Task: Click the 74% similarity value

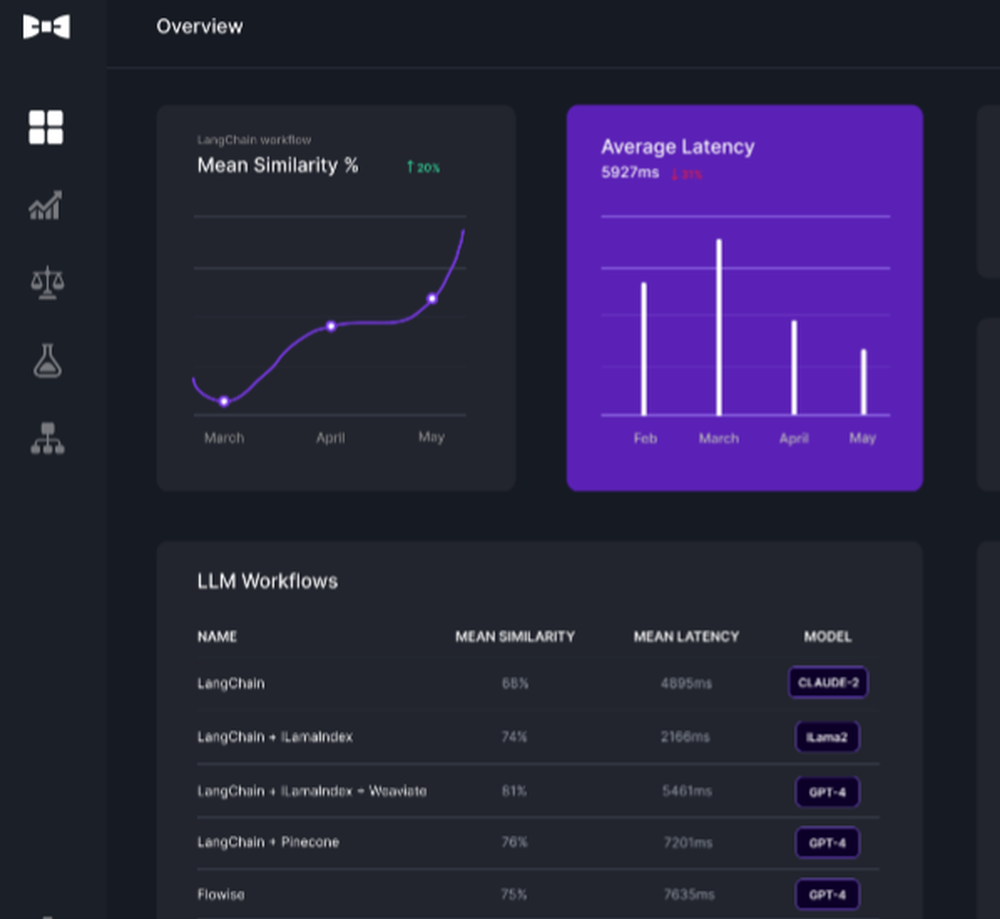Action: [x=514, y=737]
